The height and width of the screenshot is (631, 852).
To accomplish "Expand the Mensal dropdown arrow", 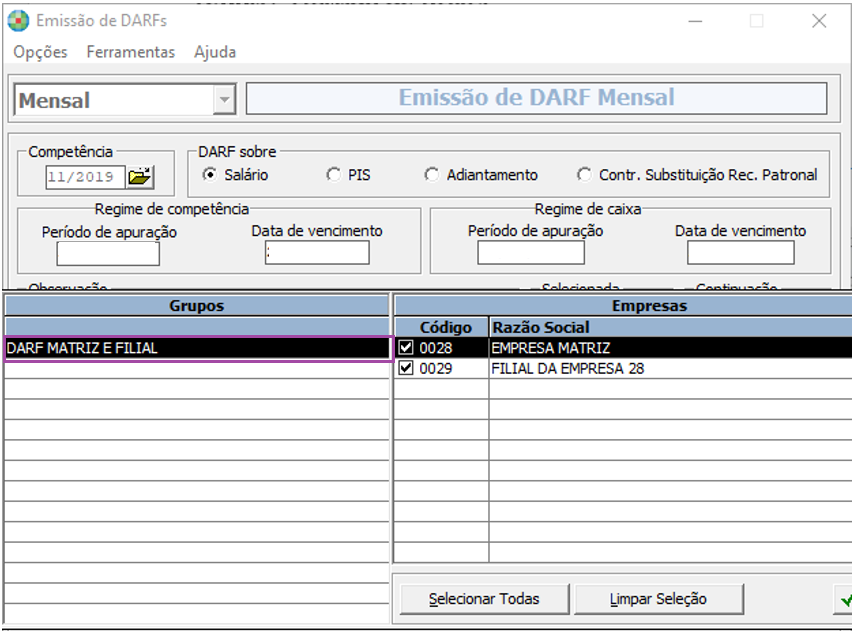I will pos(224,99).
